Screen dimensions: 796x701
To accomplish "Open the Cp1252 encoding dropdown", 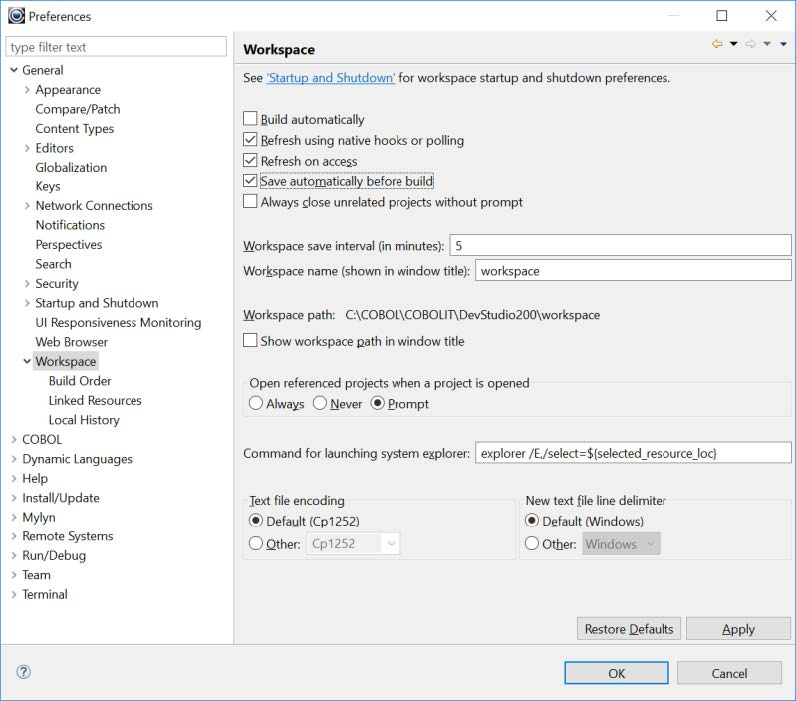I will tap(390, 544).
